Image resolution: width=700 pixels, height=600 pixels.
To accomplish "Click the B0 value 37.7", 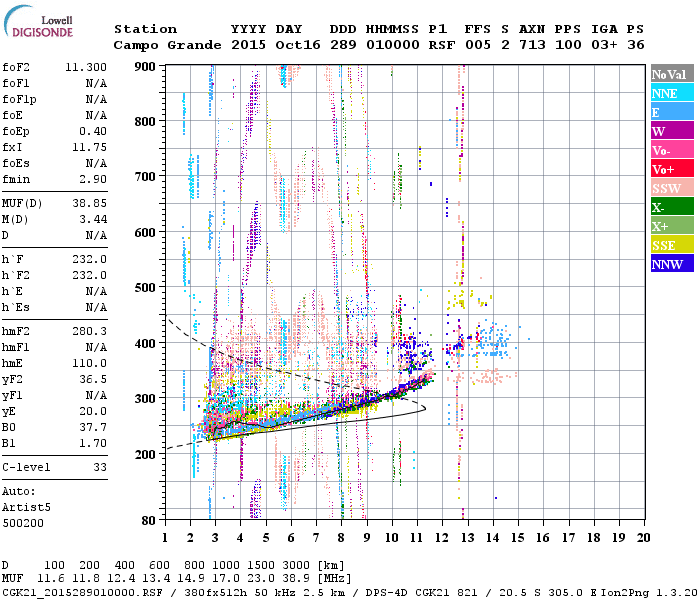I will [93, 427].
